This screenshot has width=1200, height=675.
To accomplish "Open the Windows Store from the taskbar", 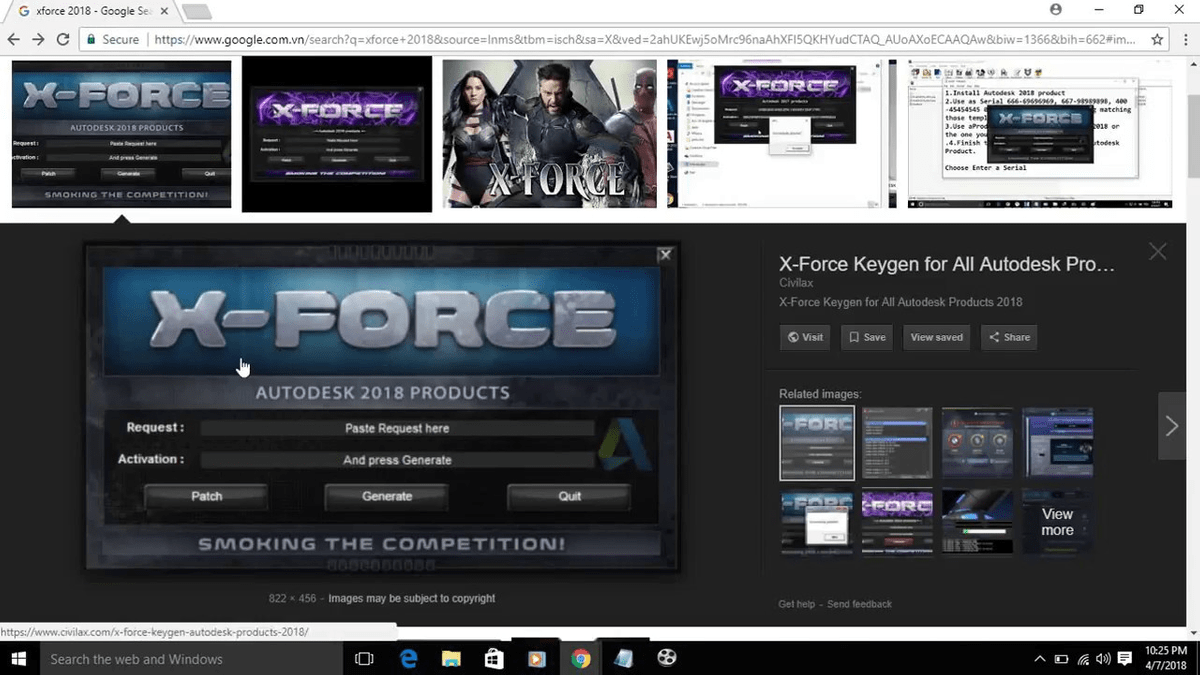I will pos(494,659).
